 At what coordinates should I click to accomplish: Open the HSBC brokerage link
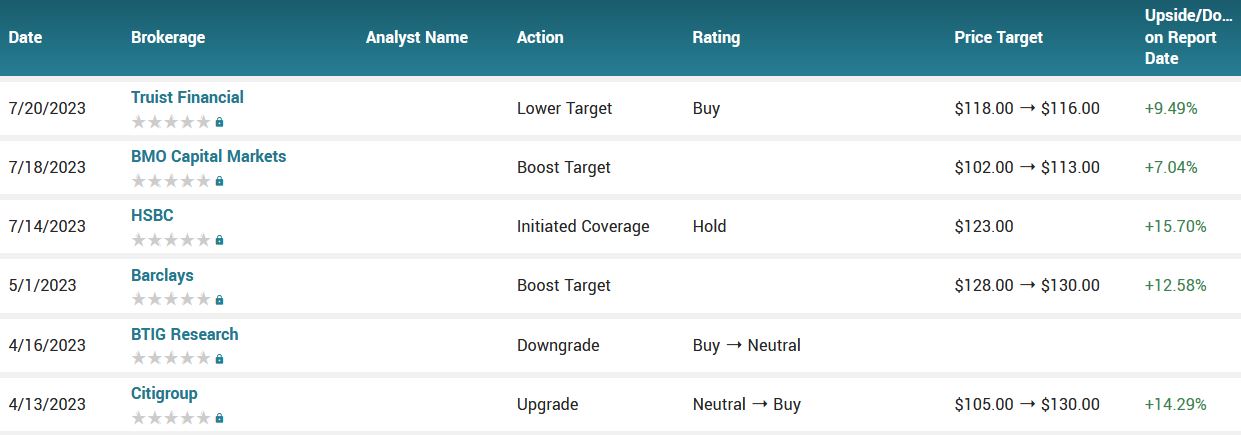coord(152,215)
